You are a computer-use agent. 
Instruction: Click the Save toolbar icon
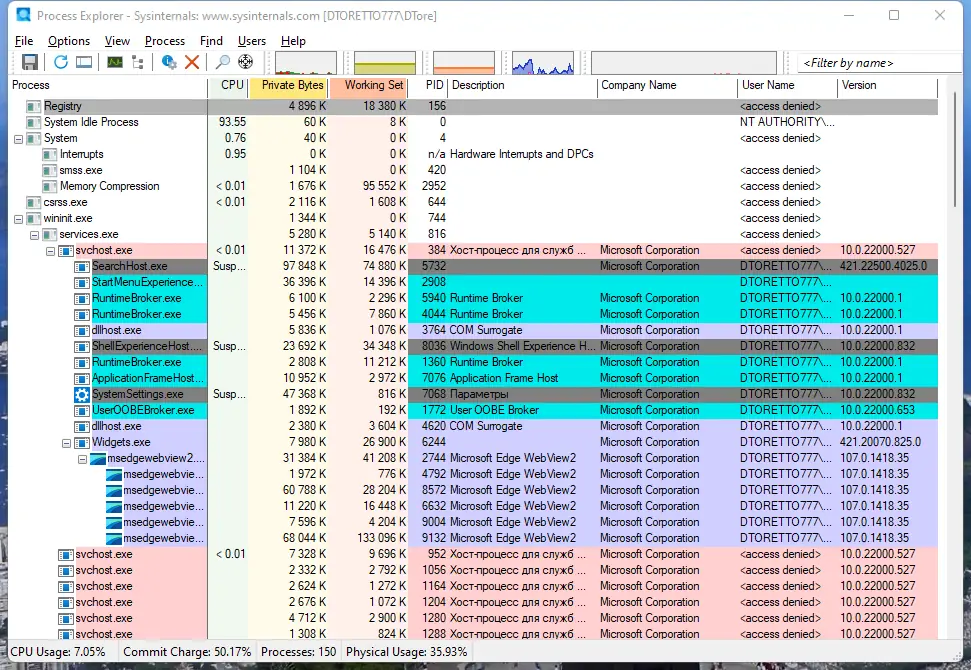click(x=30, y=62)
